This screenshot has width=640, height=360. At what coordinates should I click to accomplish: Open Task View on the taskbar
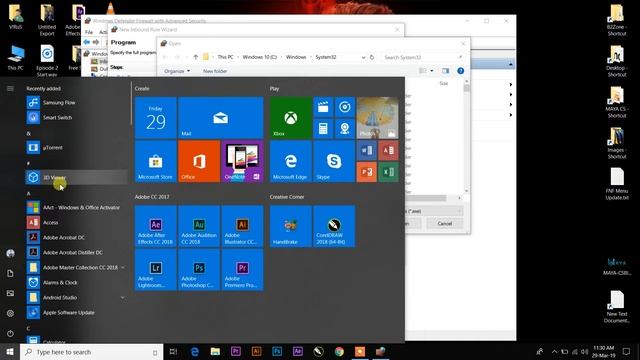(x=173, y=352)
